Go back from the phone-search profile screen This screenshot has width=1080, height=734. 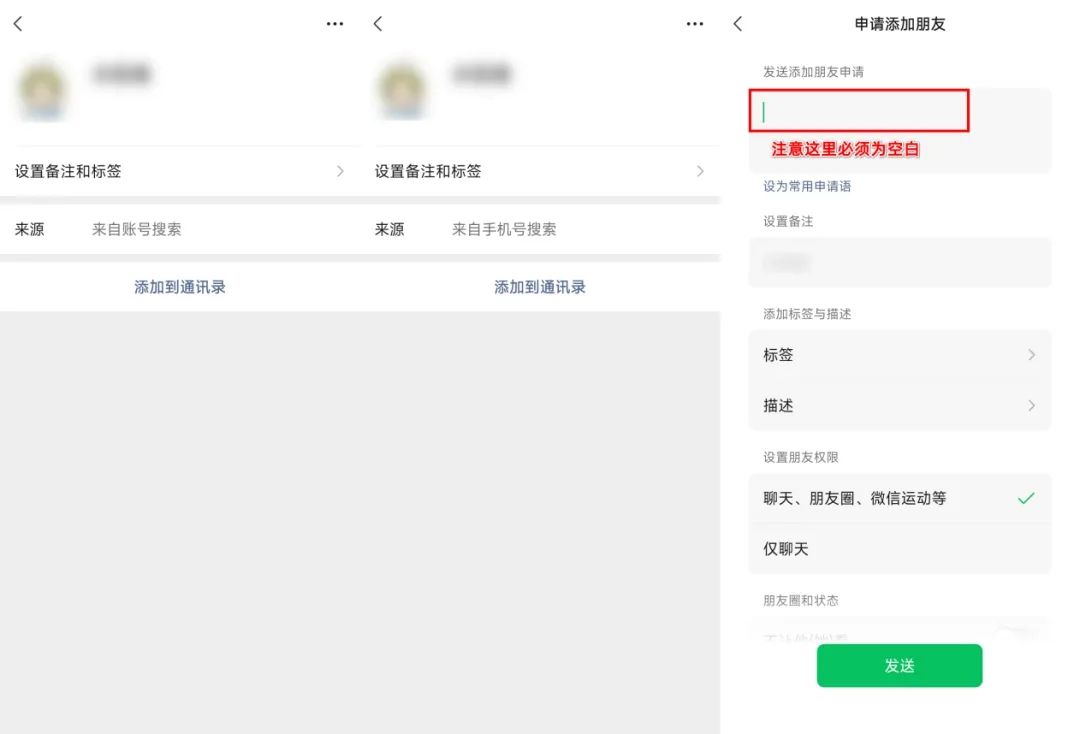[x=377, y=24]
